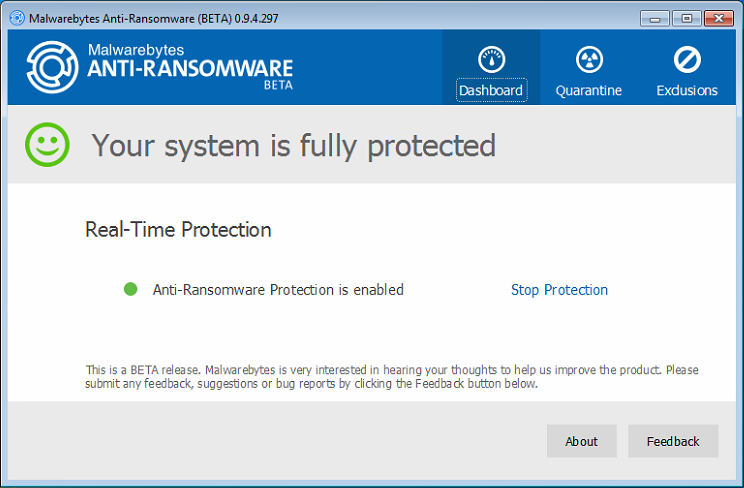
Task: Click the green protection status dot
Action: pyautogui.click(x=130, y=290)
